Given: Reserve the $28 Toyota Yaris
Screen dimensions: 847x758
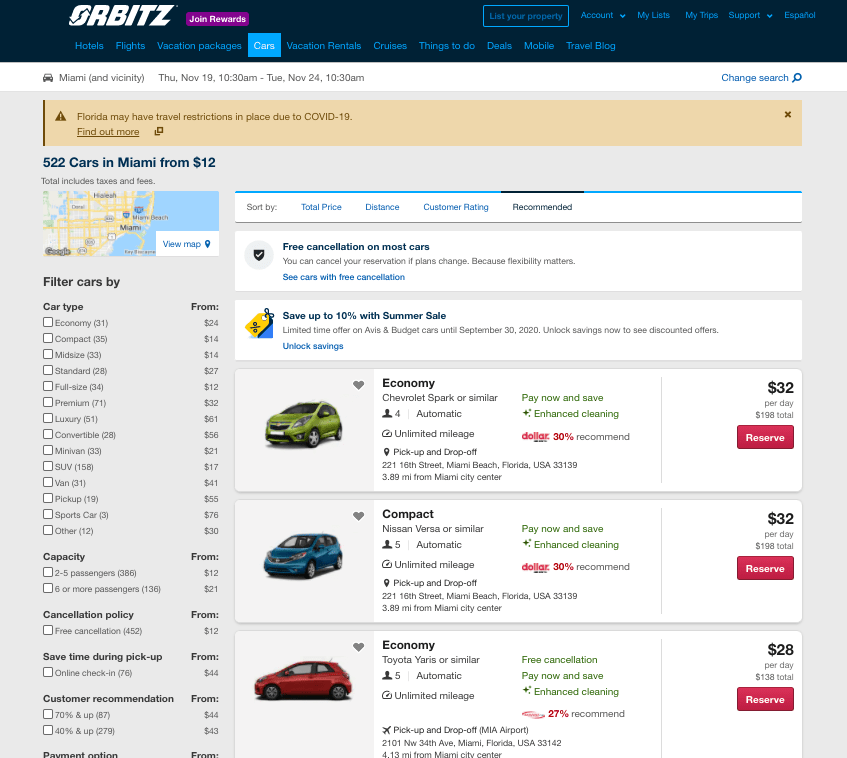Looking at the screenshot, I should 765,699.
